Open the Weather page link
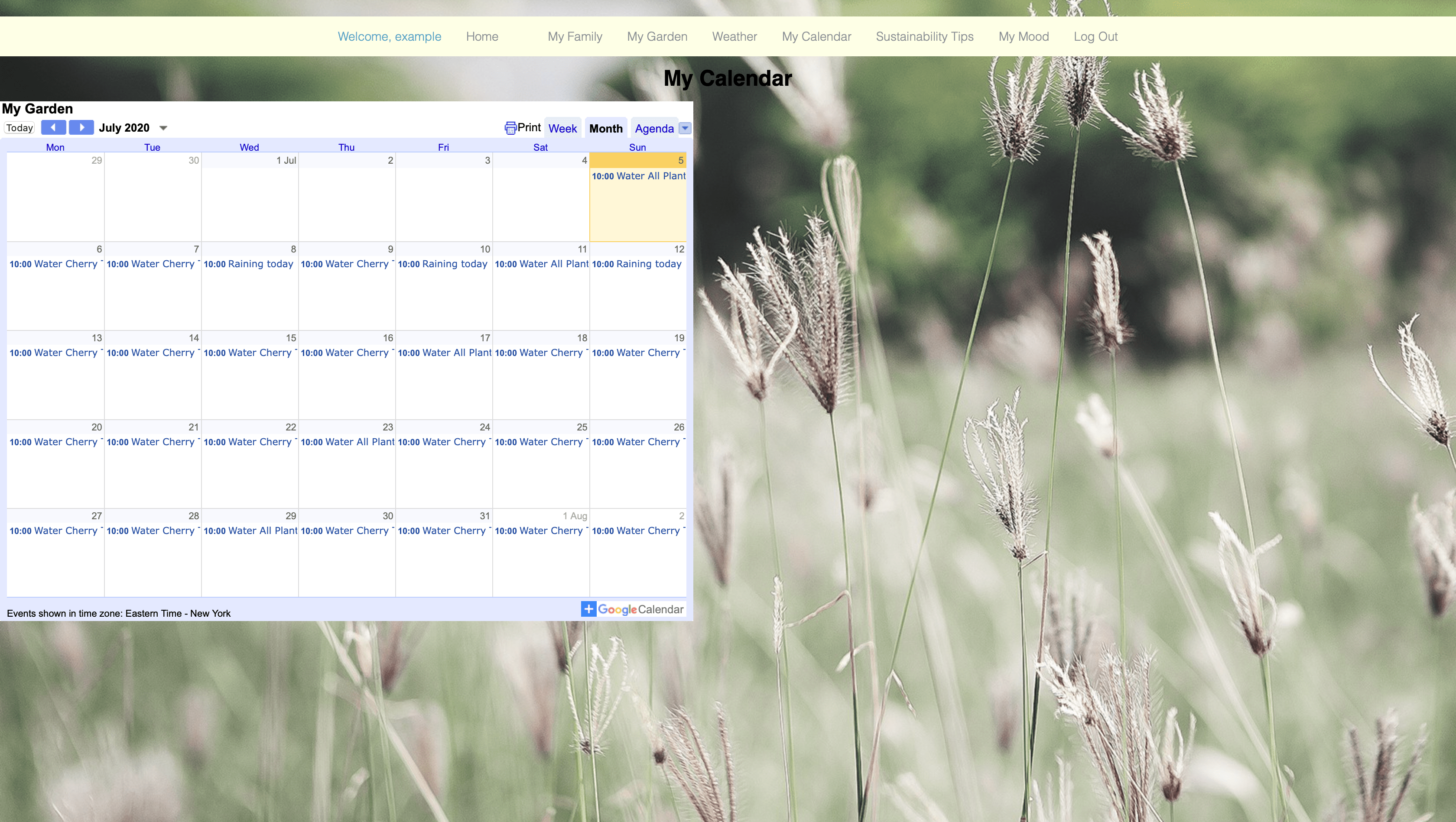1456x822 pixels. pos(734,37)
